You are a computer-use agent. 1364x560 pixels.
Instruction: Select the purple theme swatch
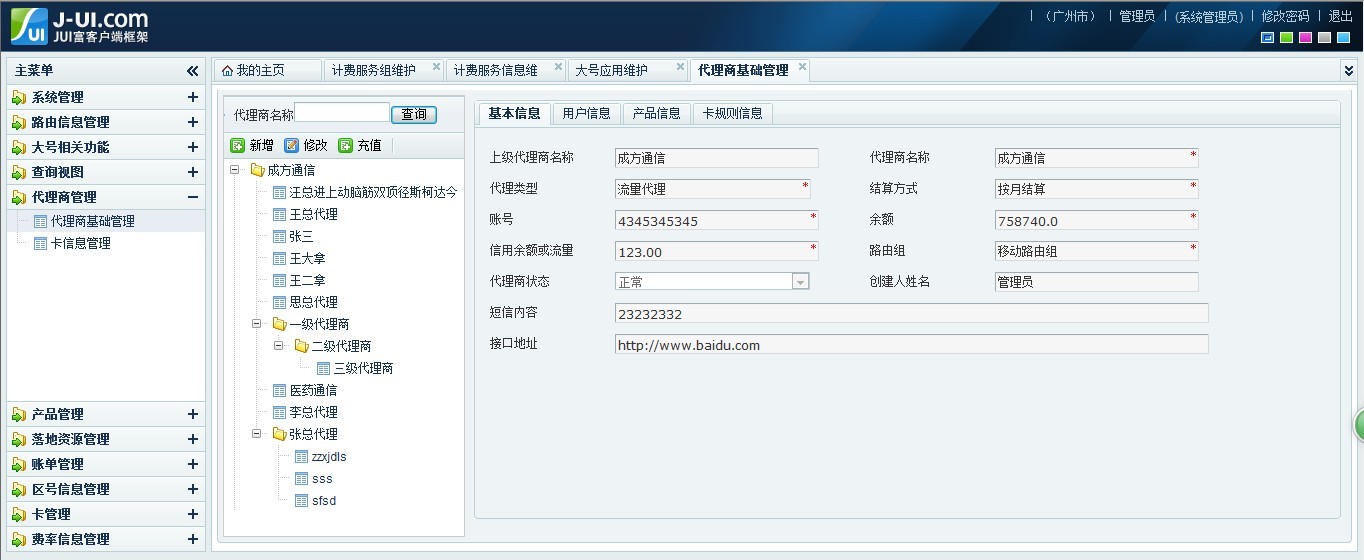(x=1306, y=38)
